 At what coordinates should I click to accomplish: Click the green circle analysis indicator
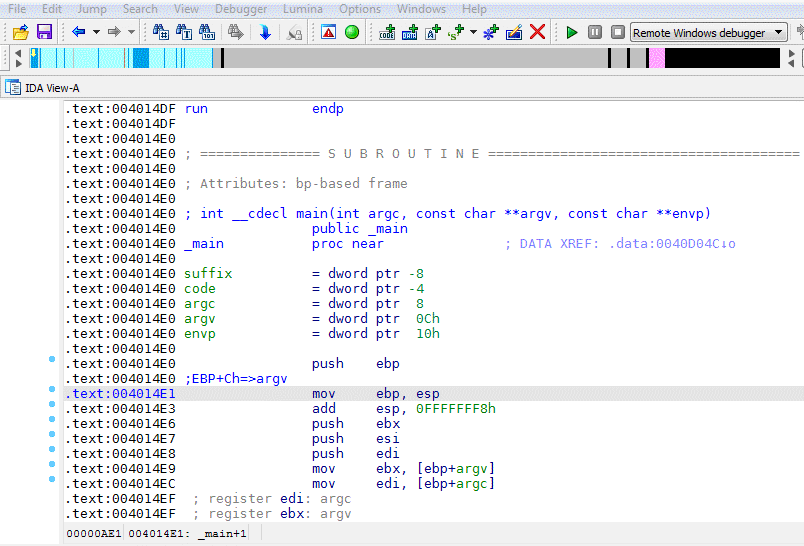(x=352, y=32)
